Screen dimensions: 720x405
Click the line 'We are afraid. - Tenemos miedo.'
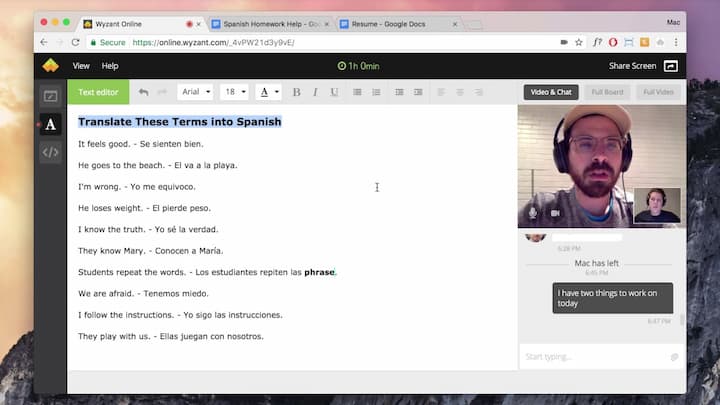tap(143, 293)
